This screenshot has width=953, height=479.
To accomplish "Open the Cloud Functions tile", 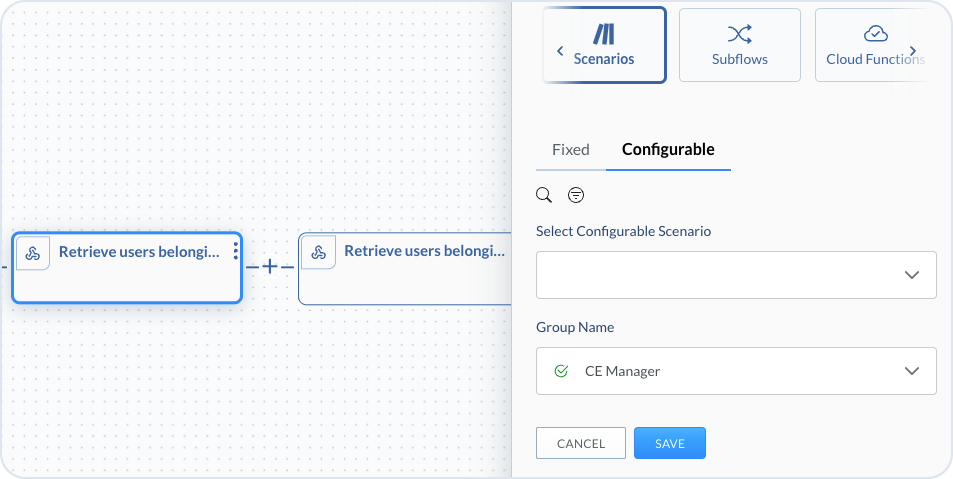I will [875, 45].
